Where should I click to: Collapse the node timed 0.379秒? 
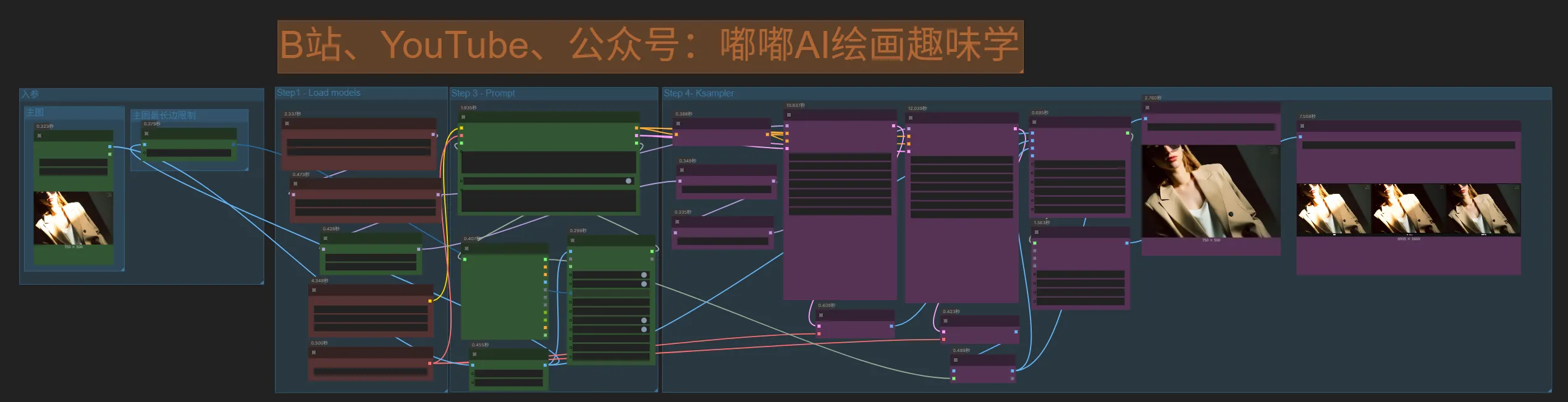(146, 133)
